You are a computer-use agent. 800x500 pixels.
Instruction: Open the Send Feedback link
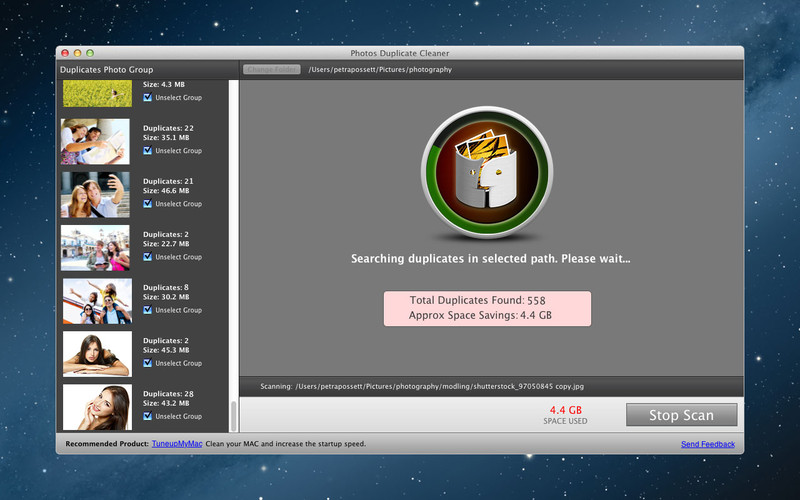(707, 443)
